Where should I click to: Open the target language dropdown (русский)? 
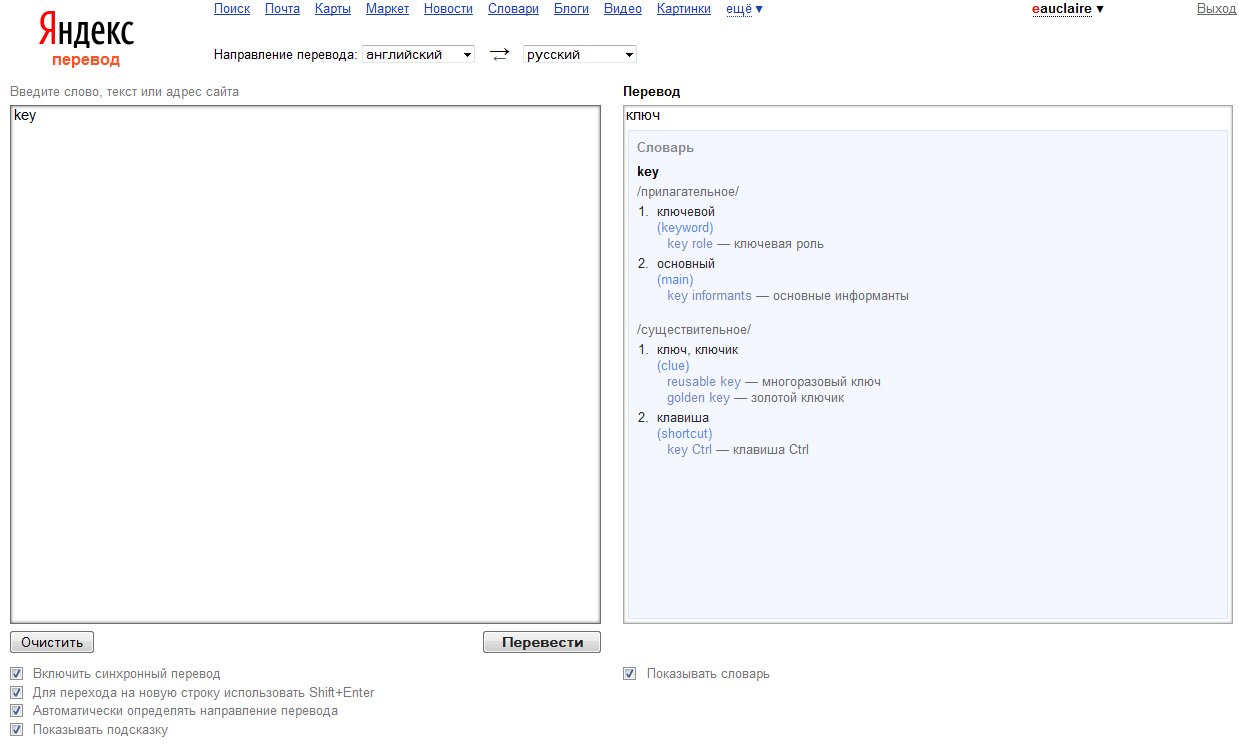coord(580,55)
